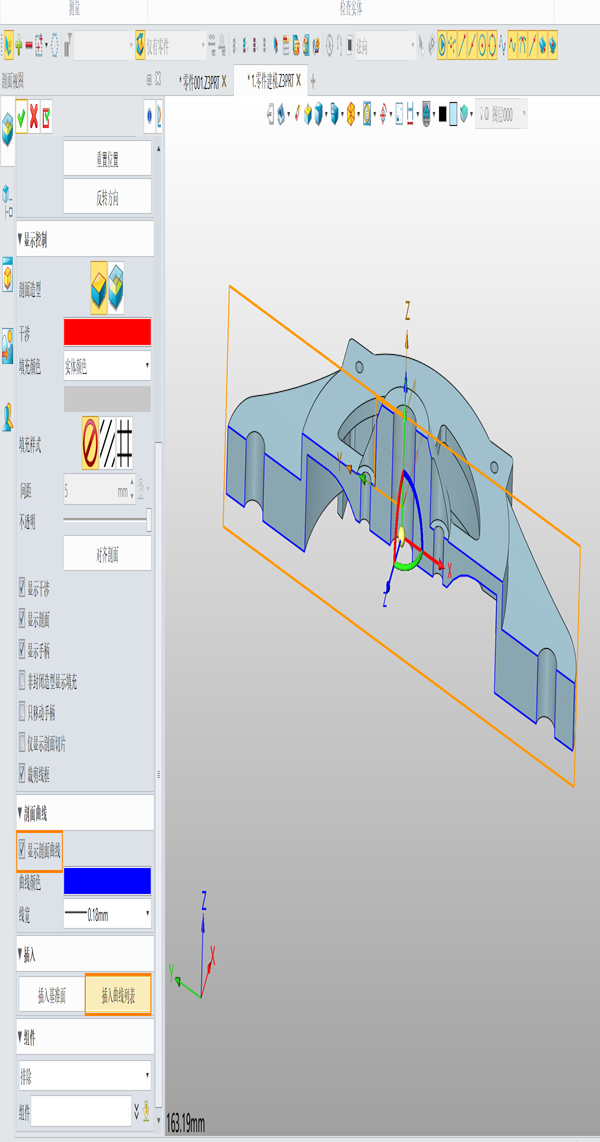Click the 插入曲线列表 button
Image resolution: width=600 pixels, height=1142 pixels.
118,994
